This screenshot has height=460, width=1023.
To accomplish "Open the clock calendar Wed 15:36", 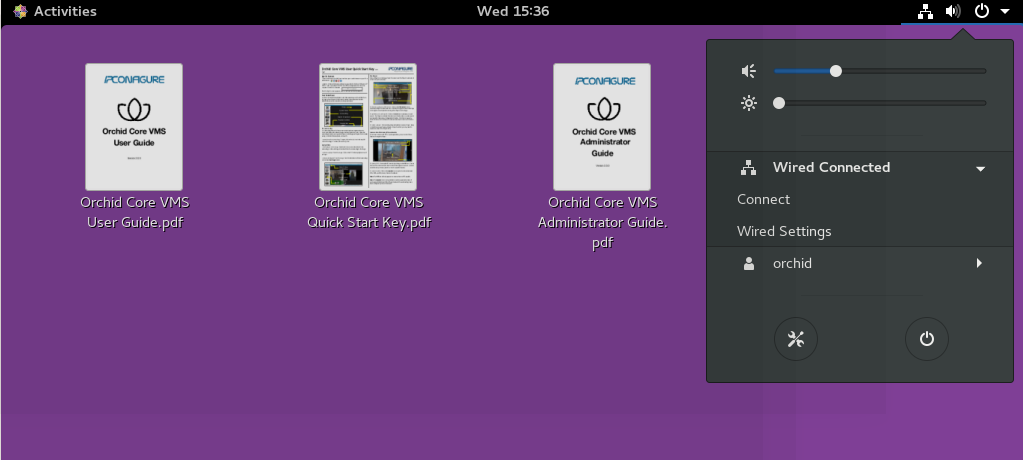I will (513, 11).
